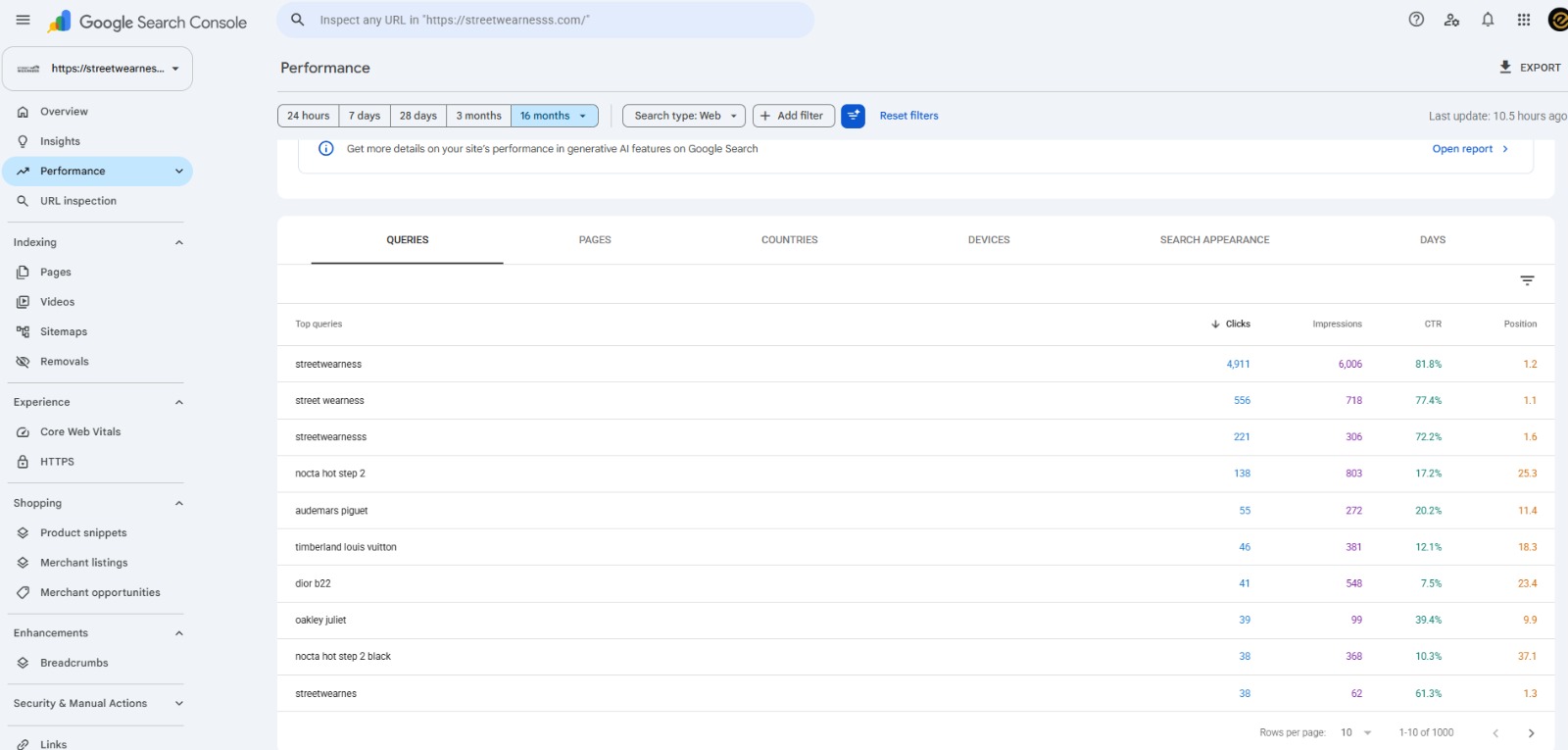Image resolution: width=1568 pixels, height=750 pixels.
Task: Collapse the Performance sidebar section
Action: coord(179,172)
